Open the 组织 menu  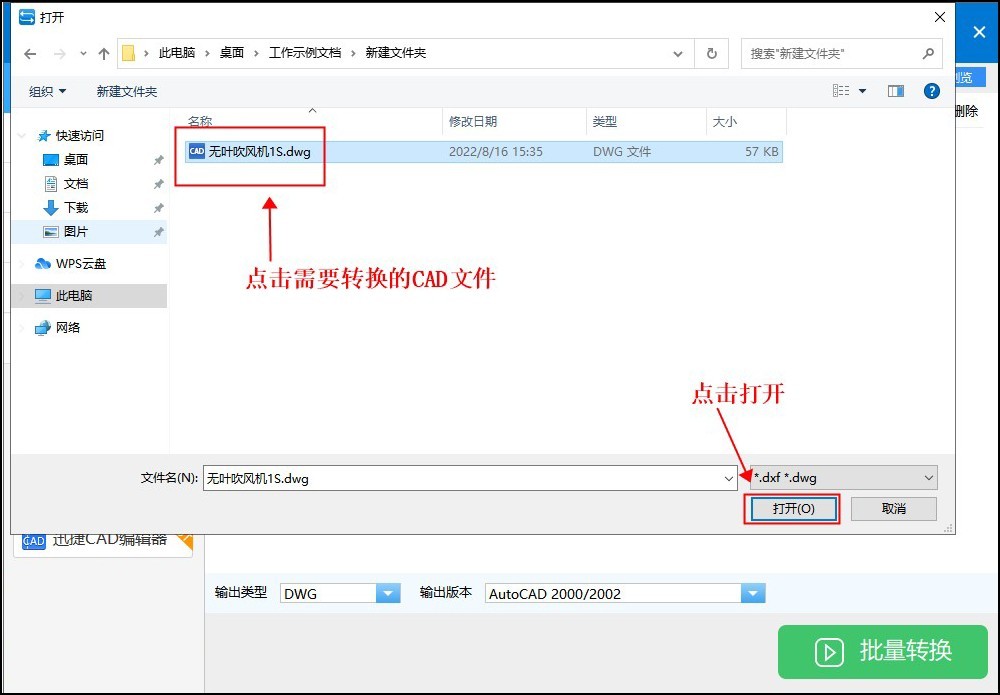click(x=46, y=90)
